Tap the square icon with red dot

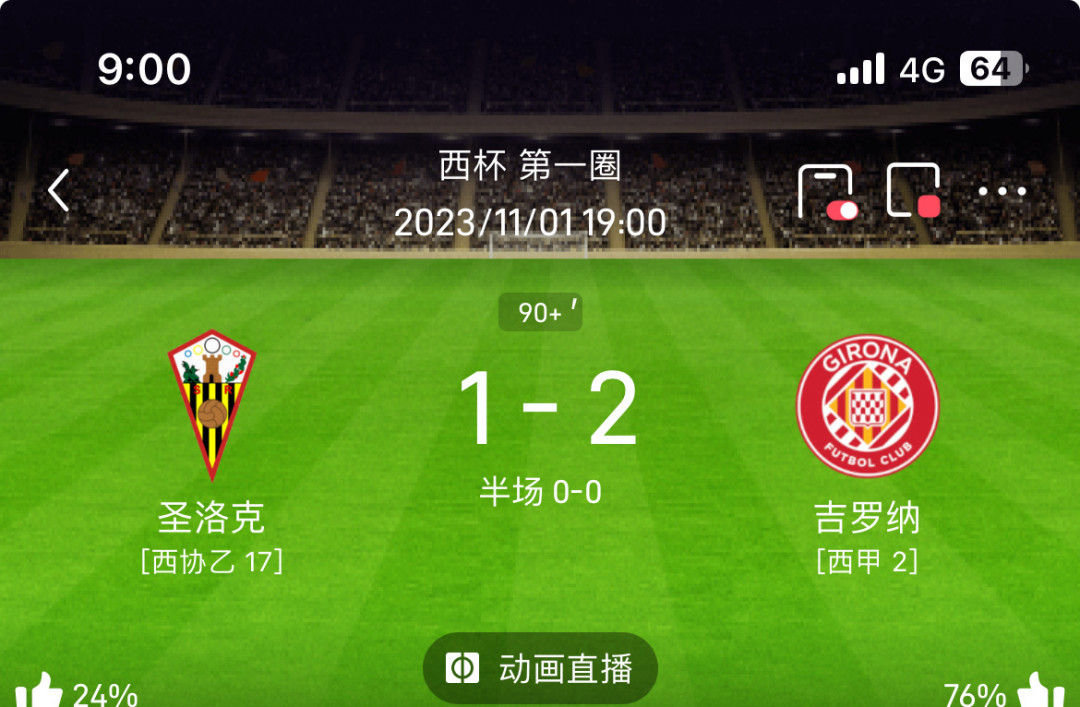914,191
